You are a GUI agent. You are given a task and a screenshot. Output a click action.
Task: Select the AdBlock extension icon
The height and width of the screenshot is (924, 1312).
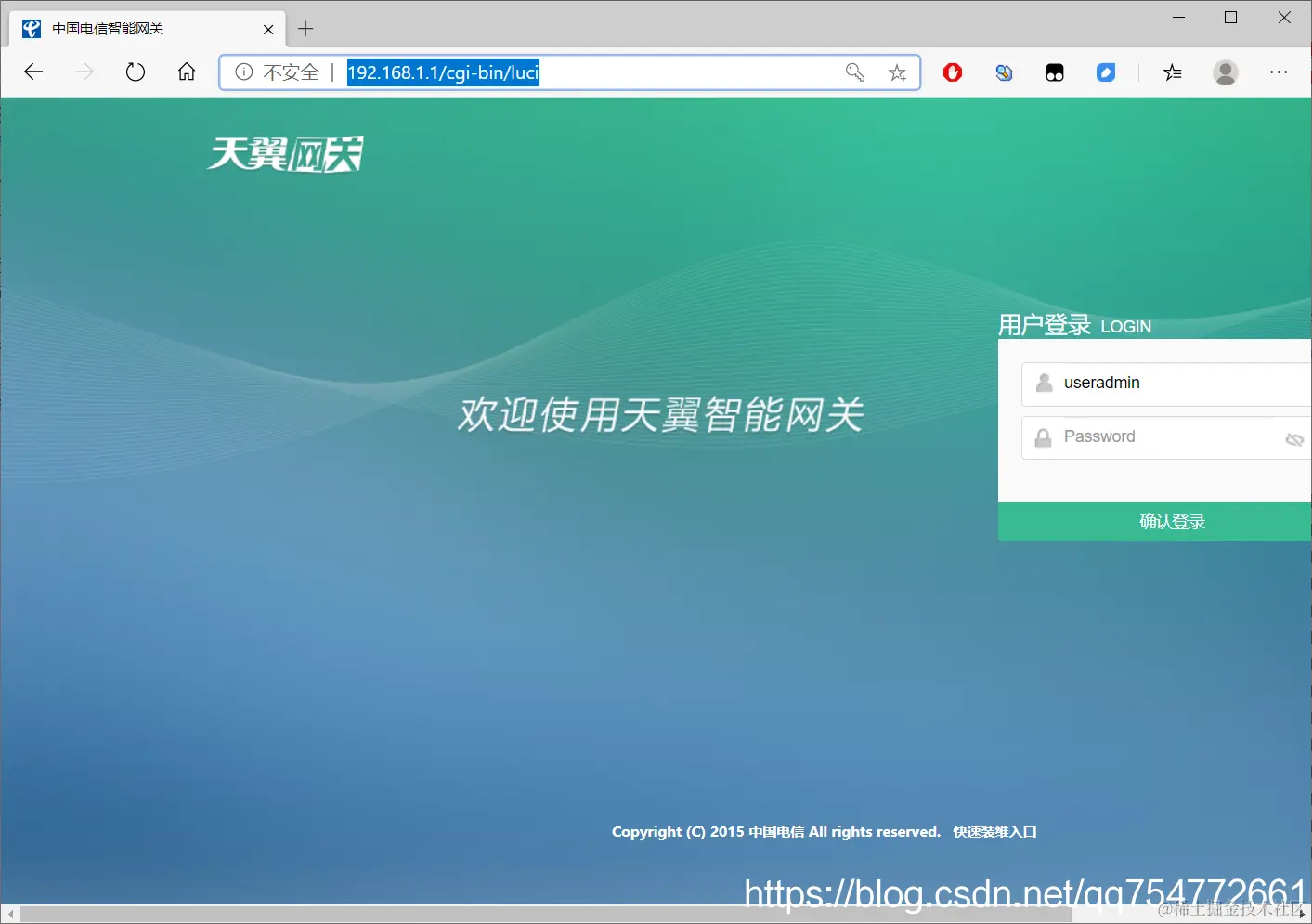click(x=952, y=72)
